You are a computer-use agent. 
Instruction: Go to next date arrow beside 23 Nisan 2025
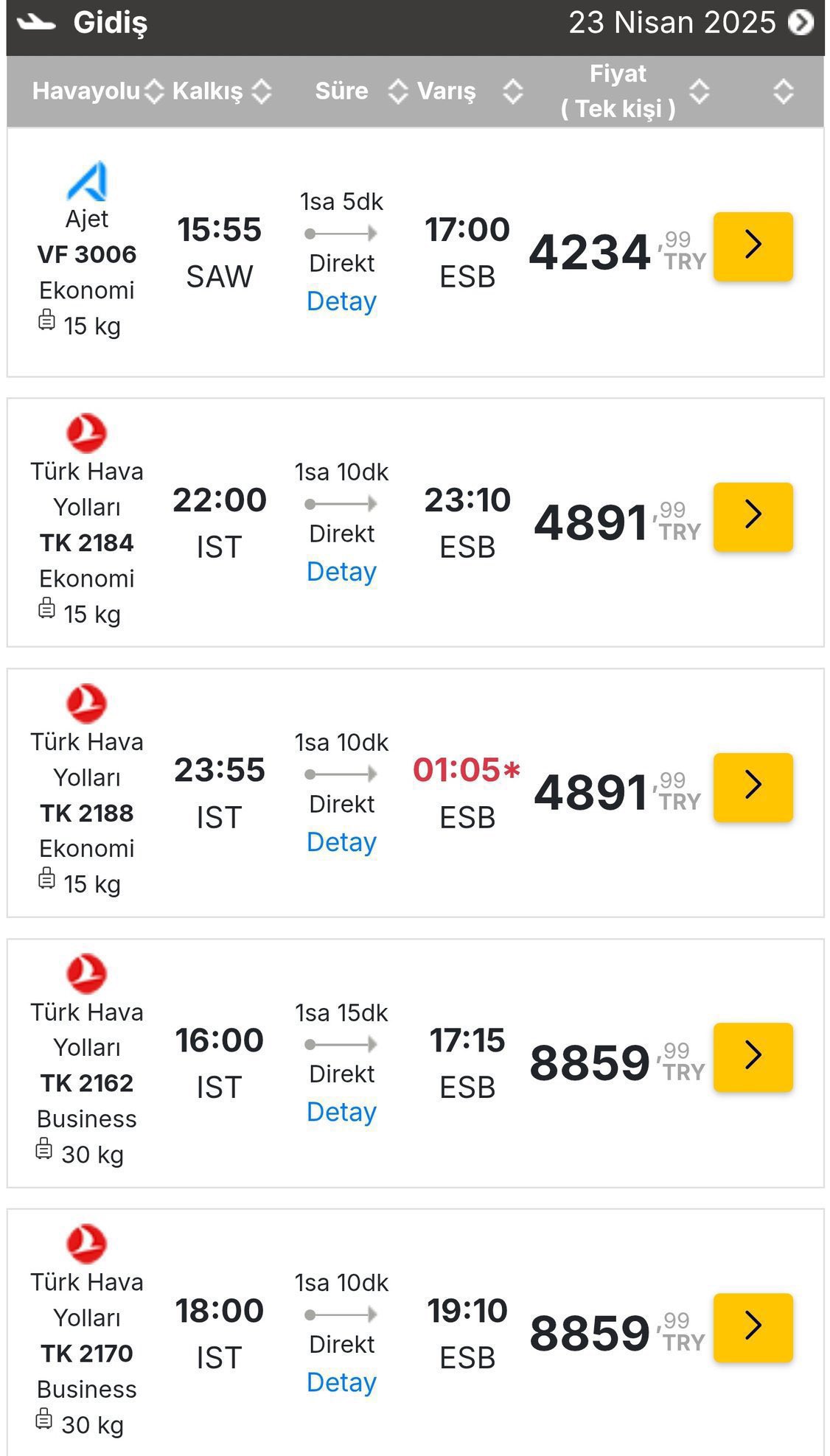pos(801,22)
